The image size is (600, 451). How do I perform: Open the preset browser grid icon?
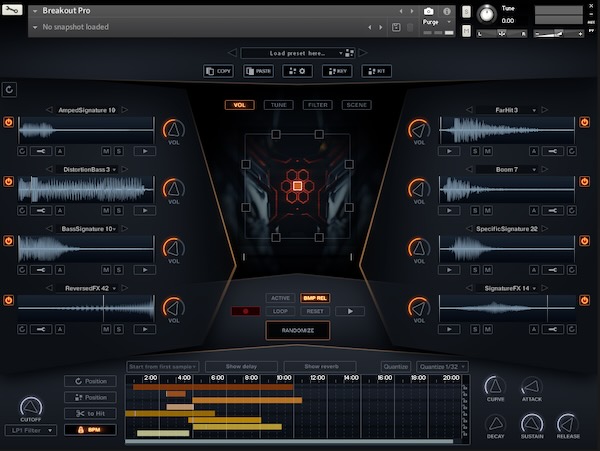click(349, 53)
